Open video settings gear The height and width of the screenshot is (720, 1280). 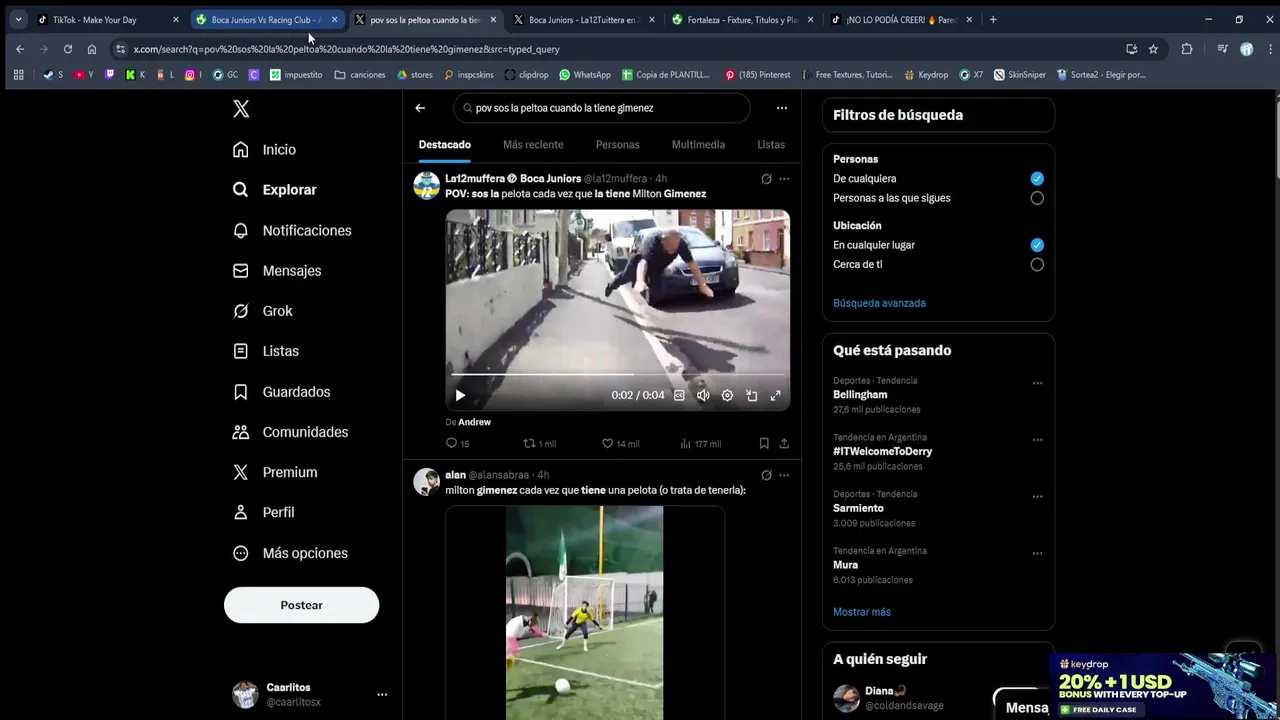pos(727,395)
